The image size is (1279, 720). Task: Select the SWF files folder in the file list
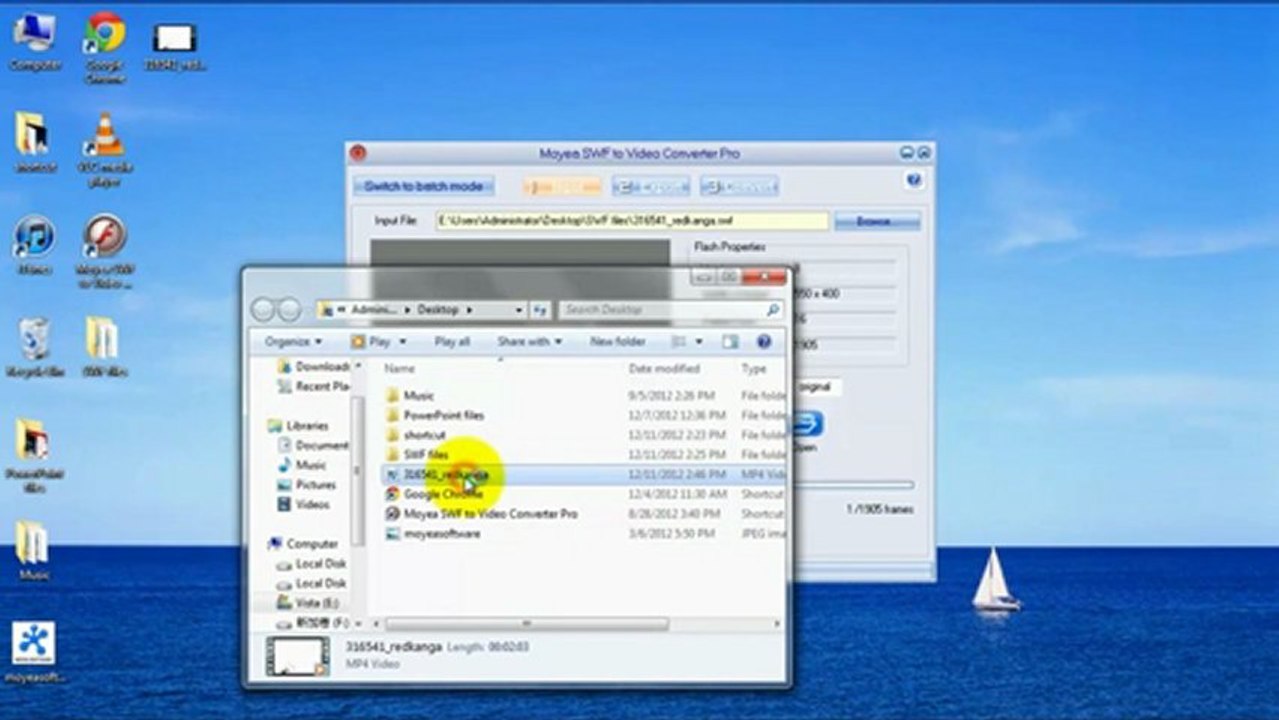point(584,455)
